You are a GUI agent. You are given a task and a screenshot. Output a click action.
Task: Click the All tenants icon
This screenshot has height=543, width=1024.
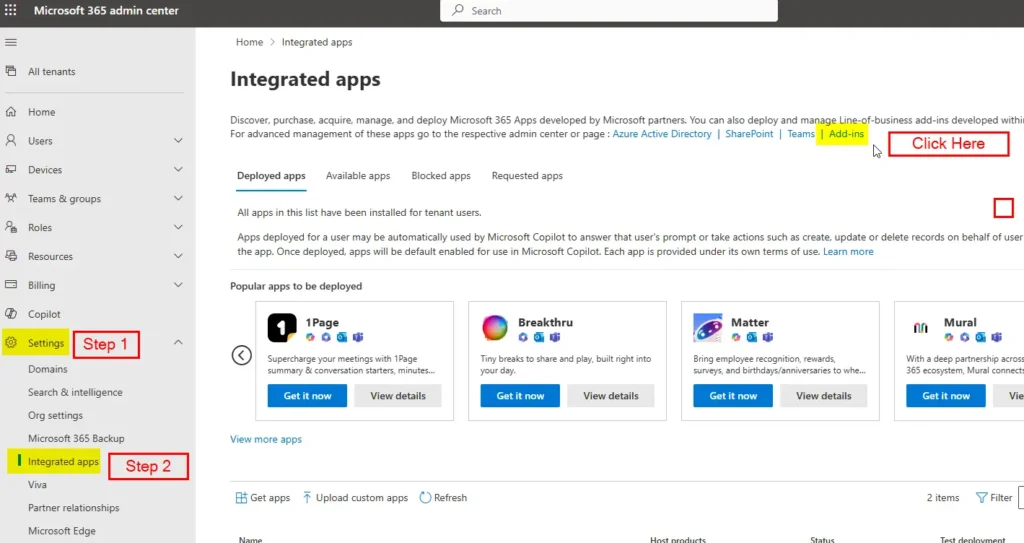click(x=11, y=71)
